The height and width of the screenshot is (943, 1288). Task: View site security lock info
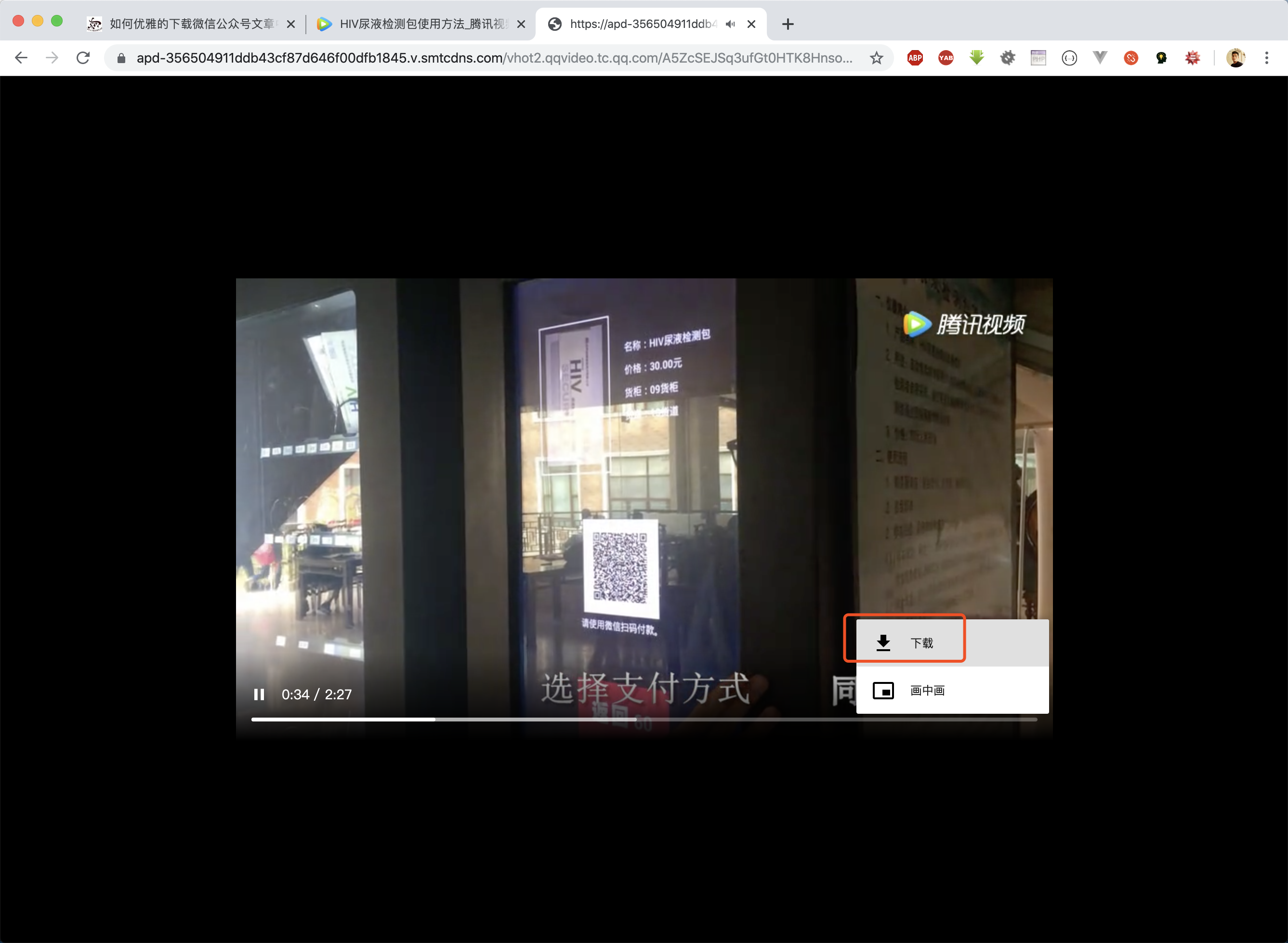pos(121,58)
